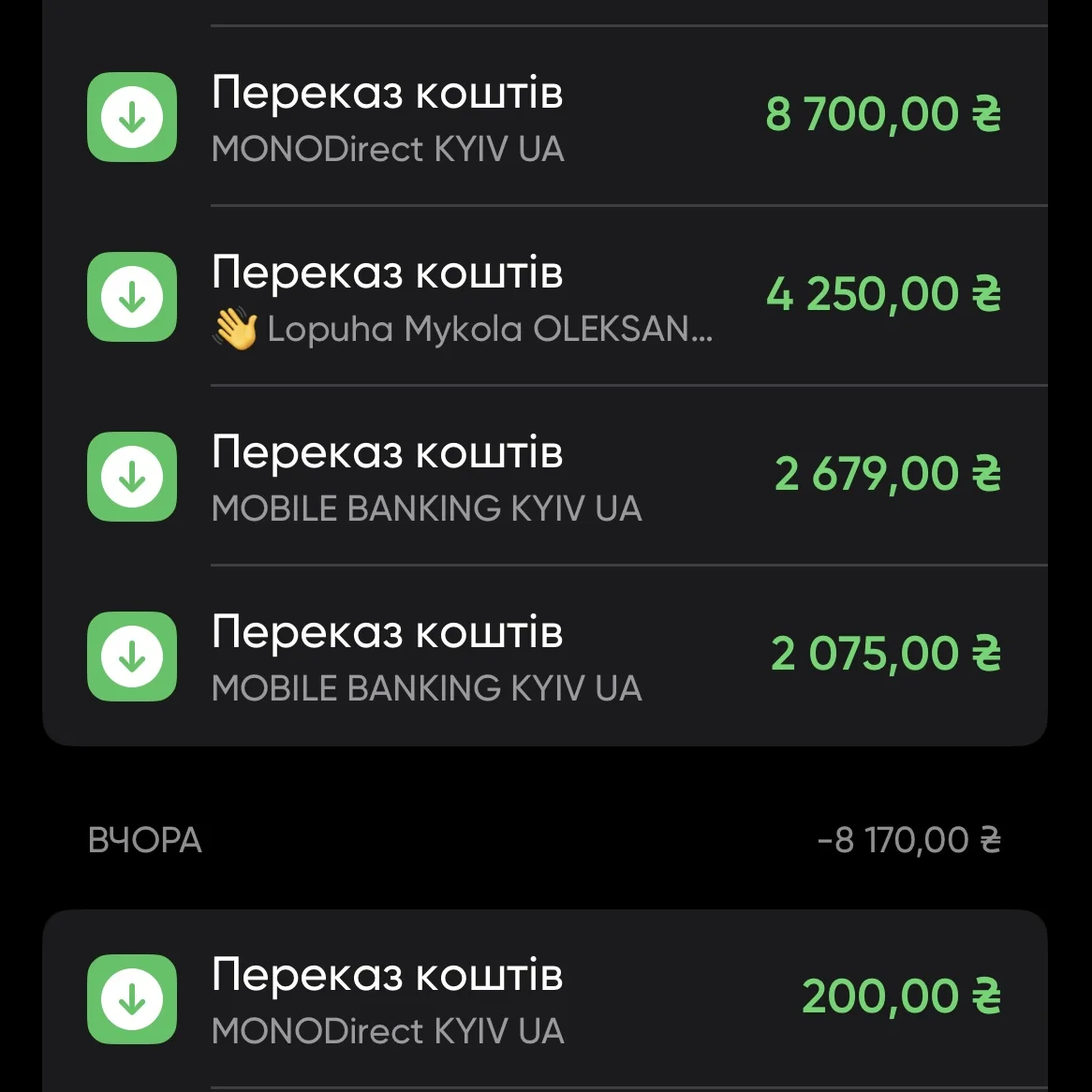Image resolution: width=1092 pixels, height=1092 pixels.
Task: Click the 2 679,00 ₴ amount
Action: point(887,475)
